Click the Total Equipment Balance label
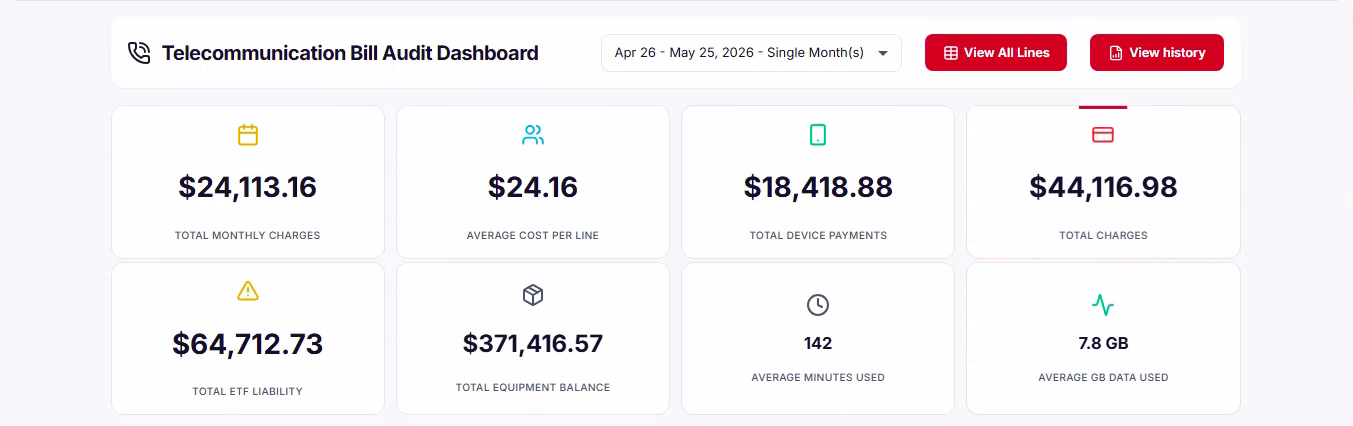 pyautogui.click(x=533, y=387)
